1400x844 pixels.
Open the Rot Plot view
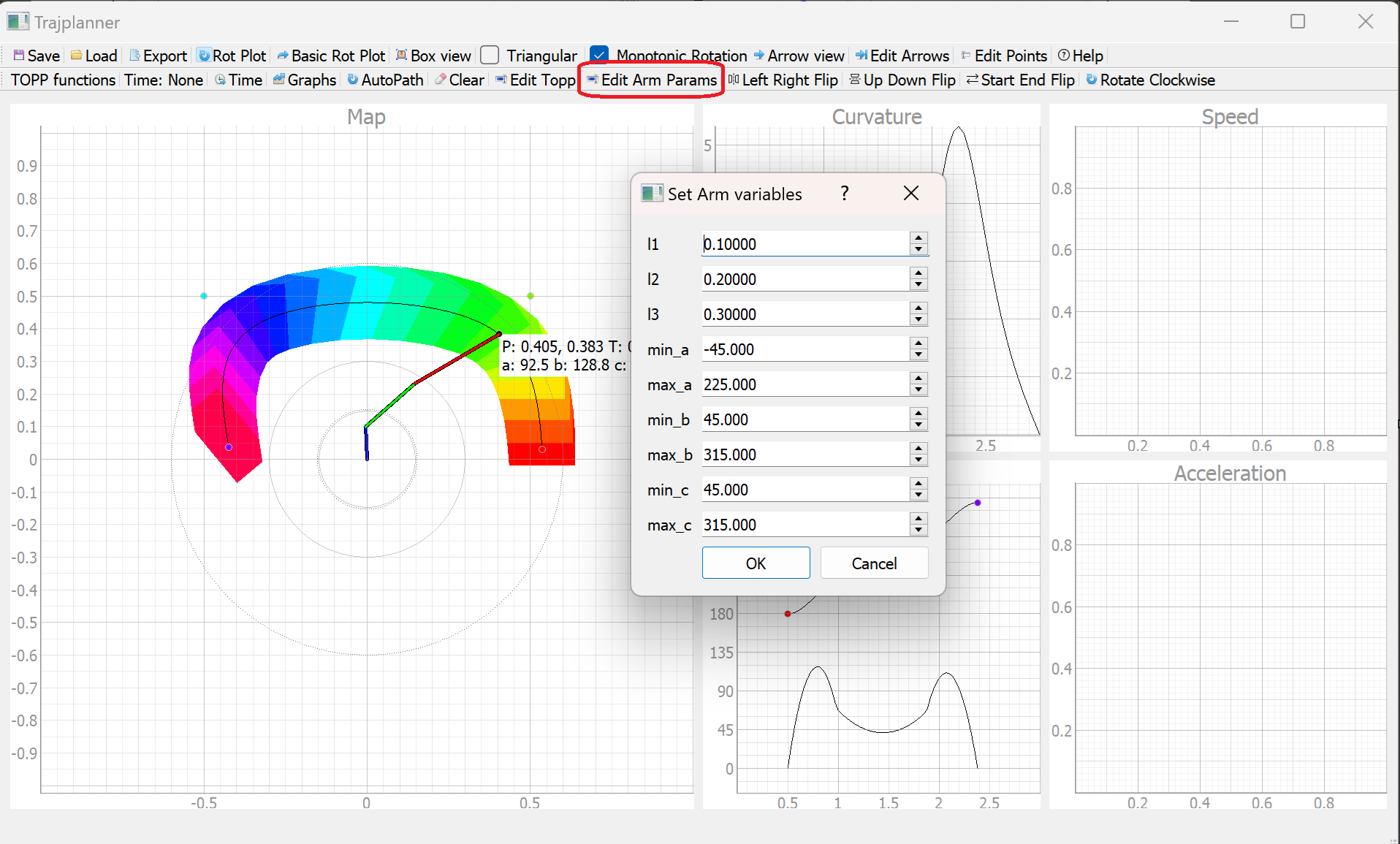[x=232, y=56]
